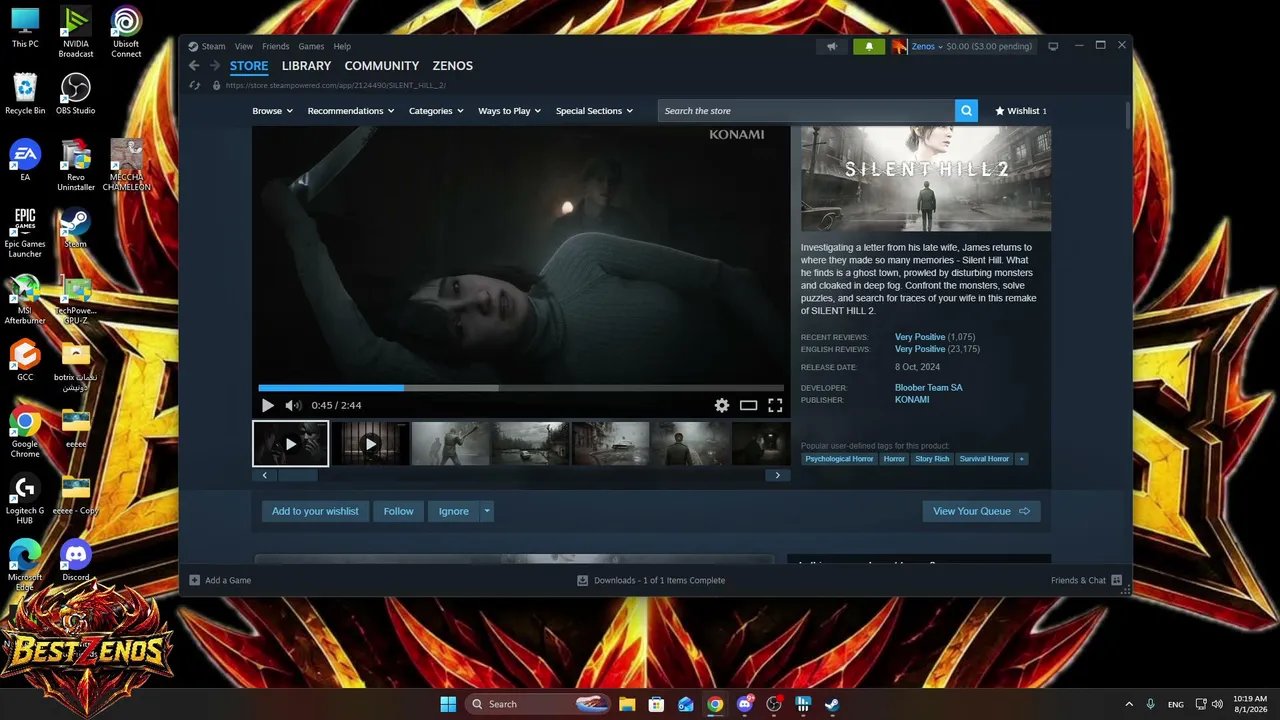Image resolution: width=1280 pixels, height=720 pixels.
Task: Open the ZENOS profile tab
Action: (452, 66)
